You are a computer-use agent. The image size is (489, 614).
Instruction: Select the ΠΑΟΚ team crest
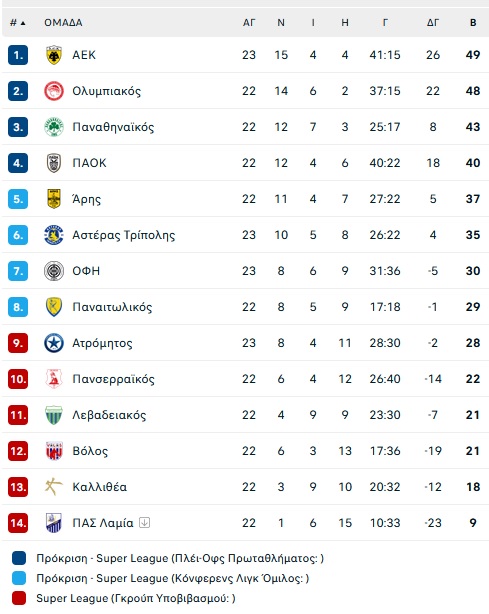coord(54,163)
